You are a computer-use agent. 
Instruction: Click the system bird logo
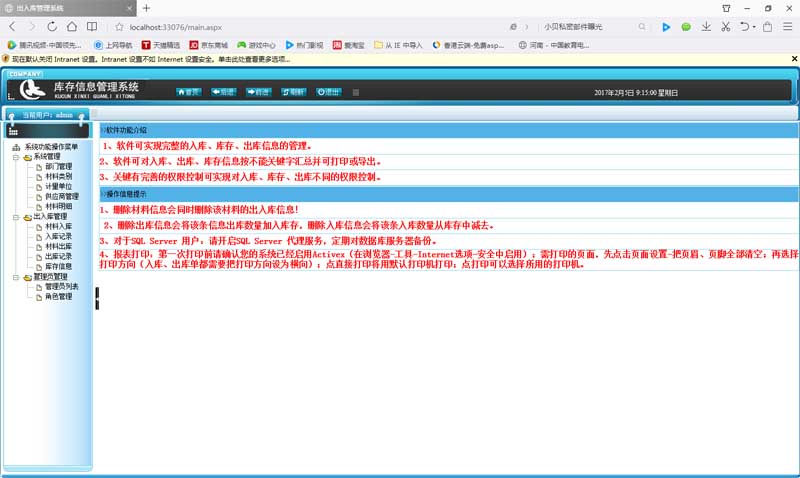(32, 89)
